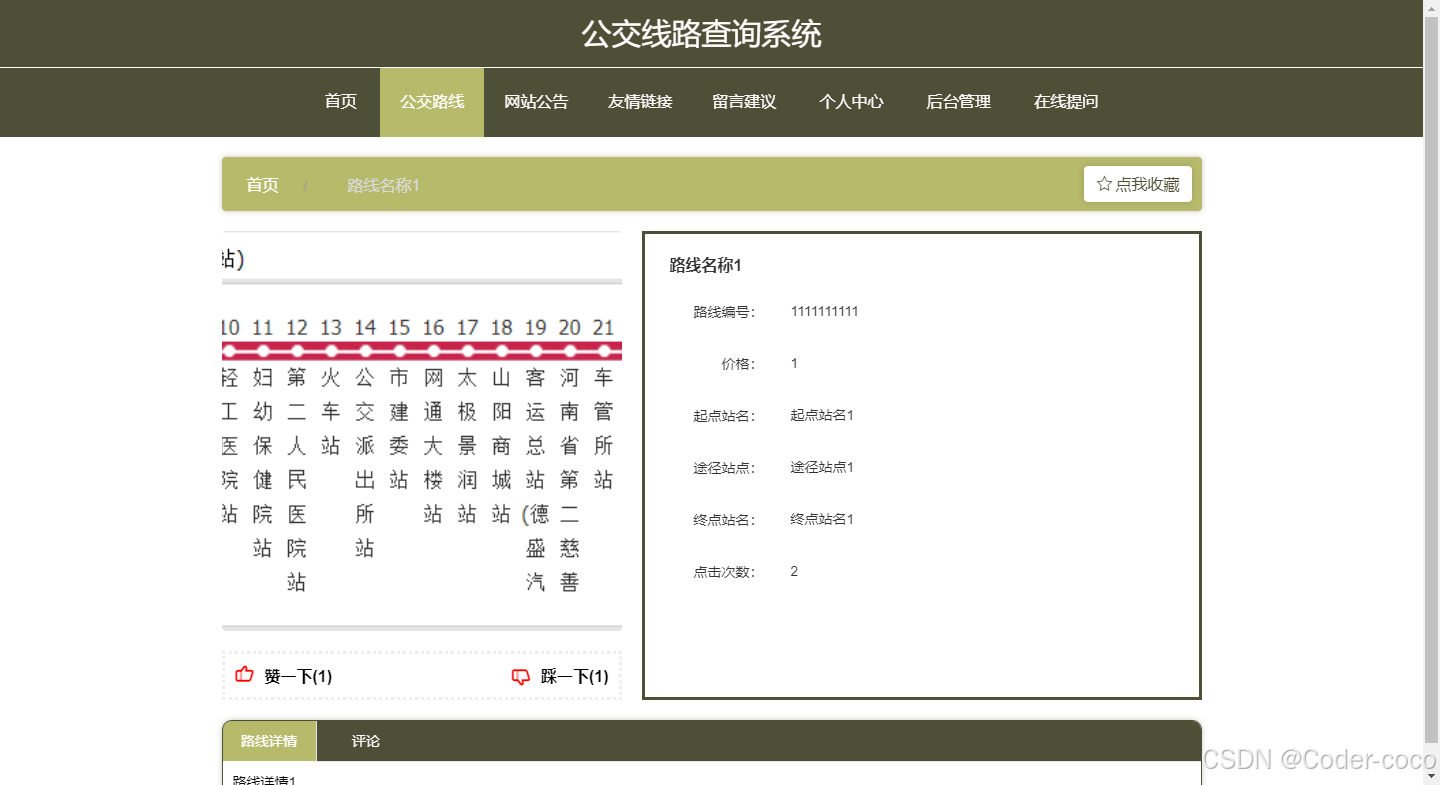The height and width of the screenshot is (785, 1440).
Task: Click 路线名称1 in the breadcrumb
Action: coord(383,186)
